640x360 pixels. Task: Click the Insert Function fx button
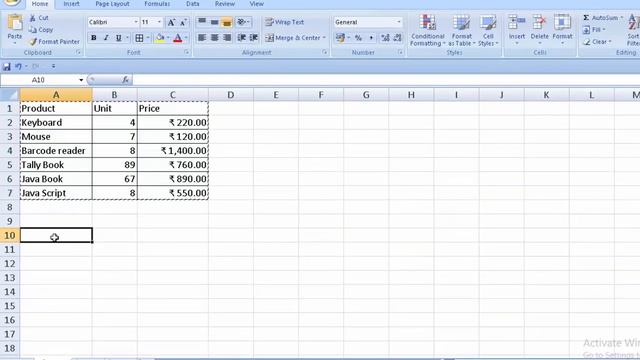click(x=125, y=80)
